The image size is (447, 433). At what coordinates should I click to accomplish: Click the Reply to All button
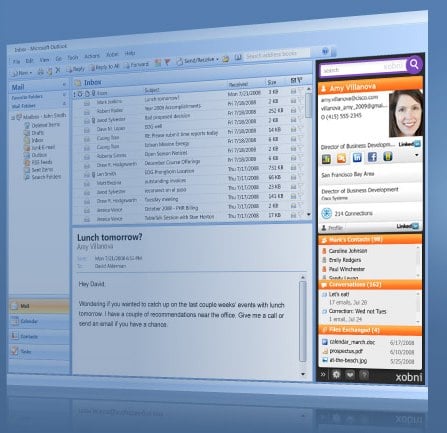pos(105,67)
